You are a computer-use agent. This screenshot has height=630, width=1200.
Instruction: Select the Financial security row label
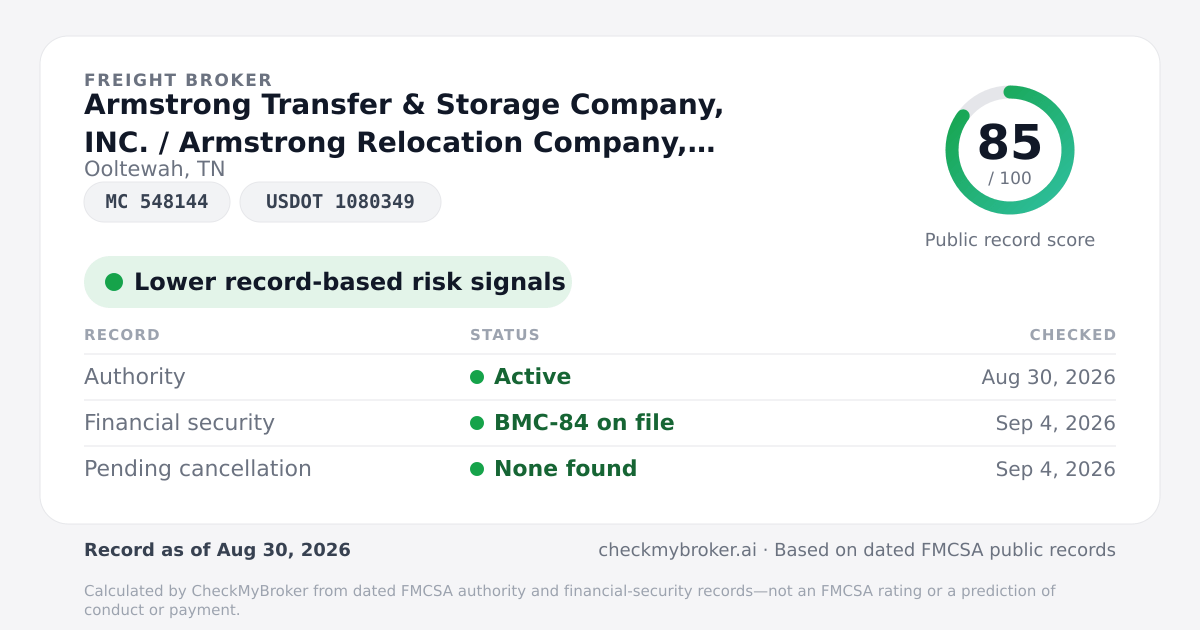[179, 423]
